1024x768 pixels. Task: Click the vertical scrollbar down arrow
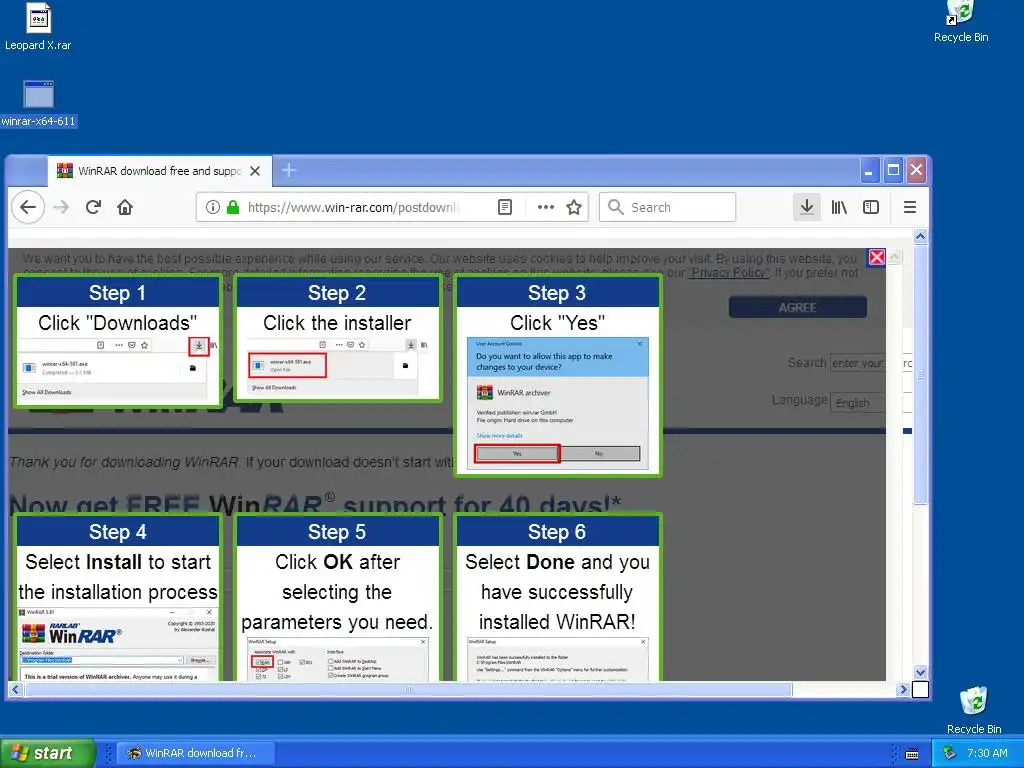tap(920, 672)
